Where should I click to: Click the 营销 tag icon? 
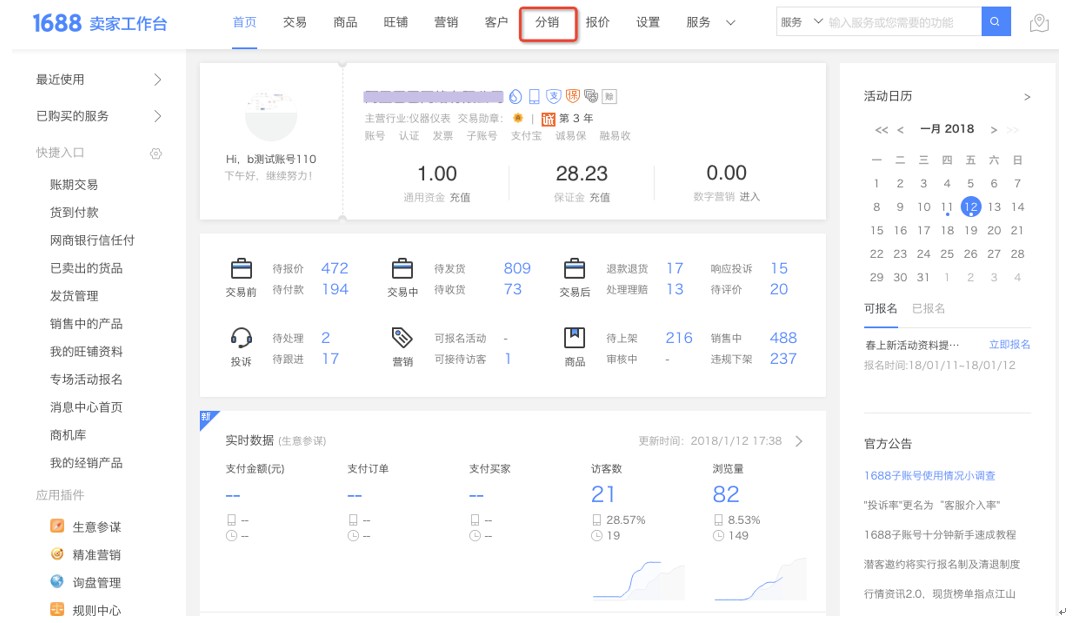(x=402, y=338)
